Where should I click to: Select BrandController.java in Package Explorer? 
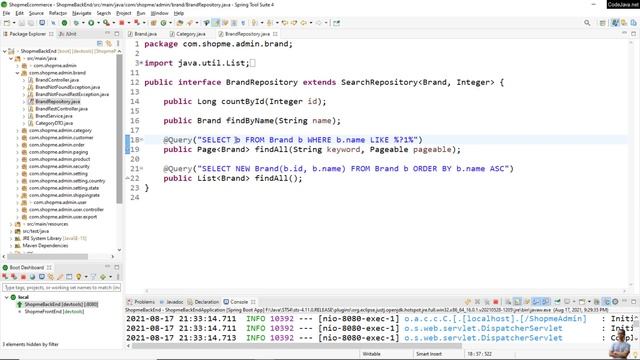[57, 80]
